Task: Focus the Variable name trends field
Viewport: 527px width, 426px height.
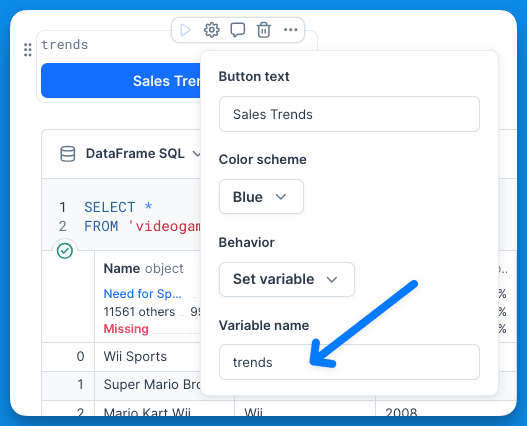Action: click(349, 362)
